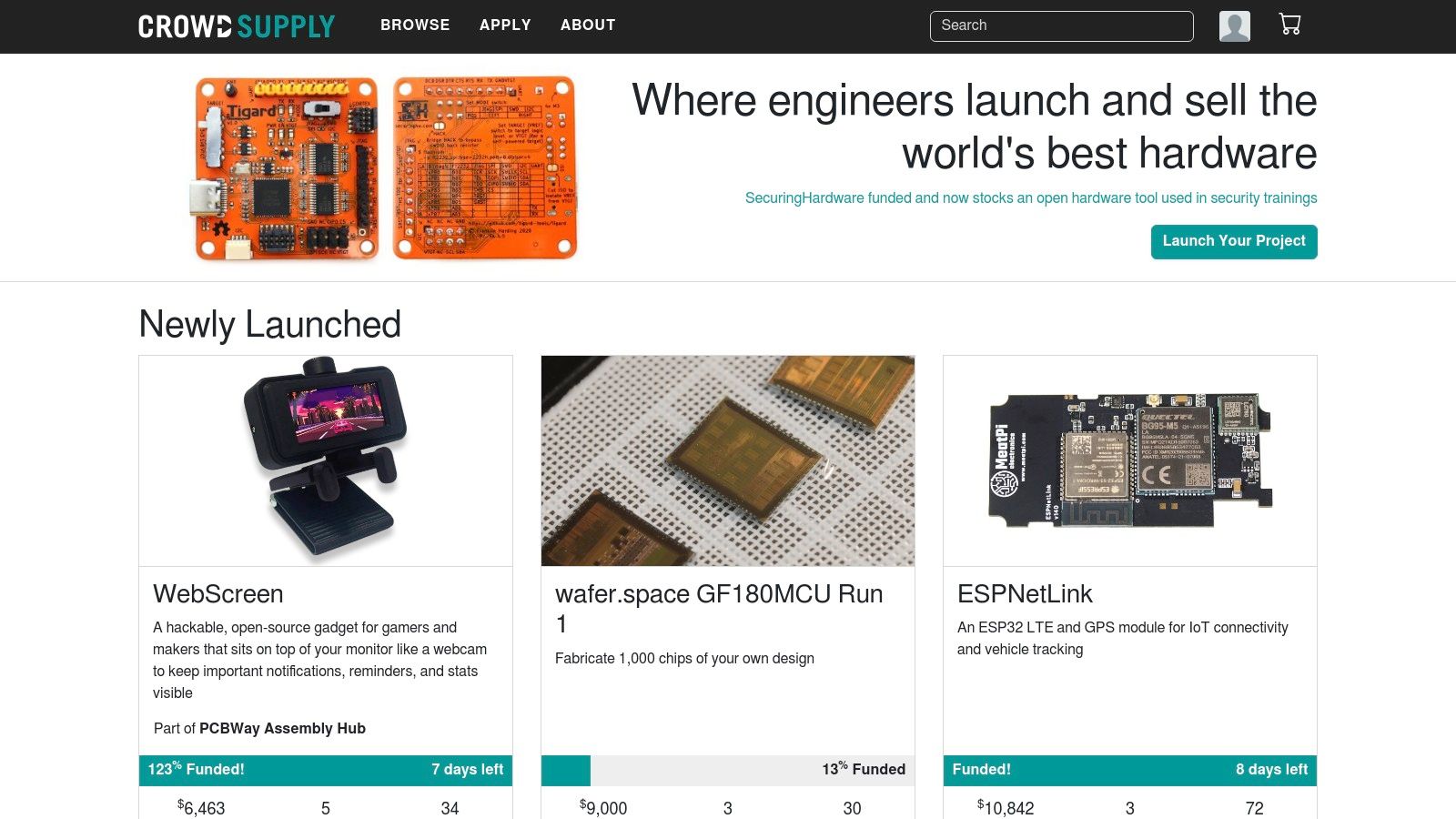1456x819 pixels.
Task: Click wafer.space's 30 backers count
Action: 852,808
